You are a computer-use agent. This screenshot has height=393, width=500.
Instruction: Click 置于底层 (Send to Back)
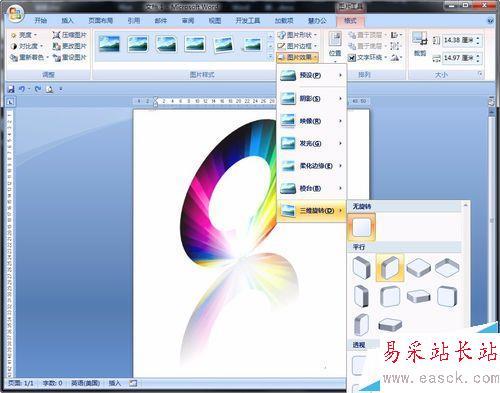(x=367, y=46)
